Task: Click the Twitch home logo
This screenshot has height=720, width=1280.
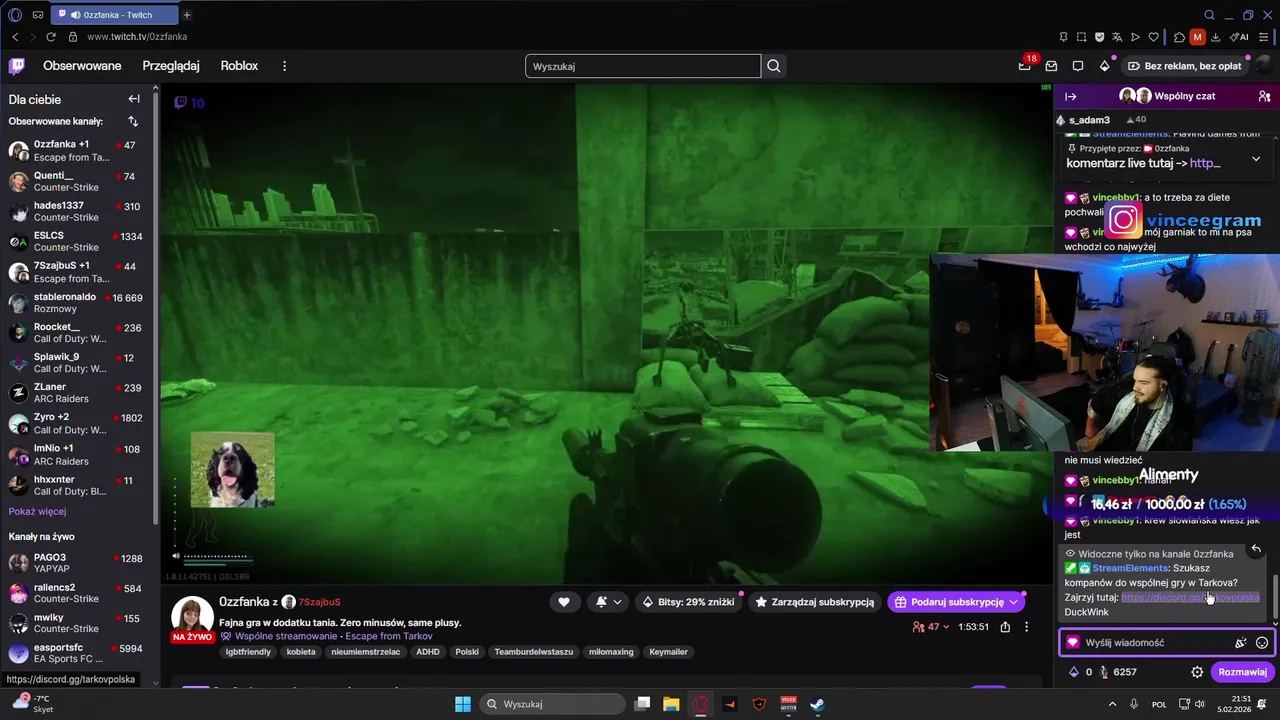Action: 17,66
